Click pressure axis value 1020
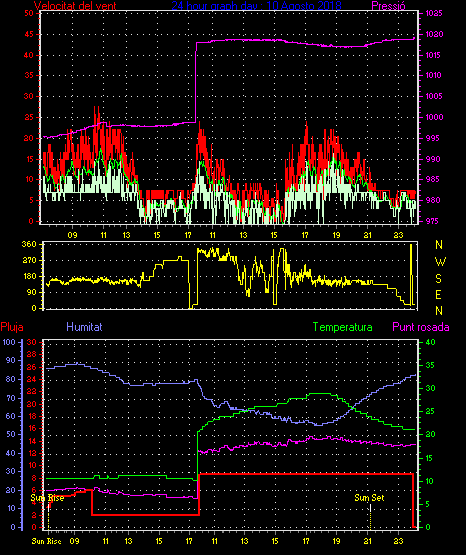Viewport: 466px width, 555px height. coord(434,34)
